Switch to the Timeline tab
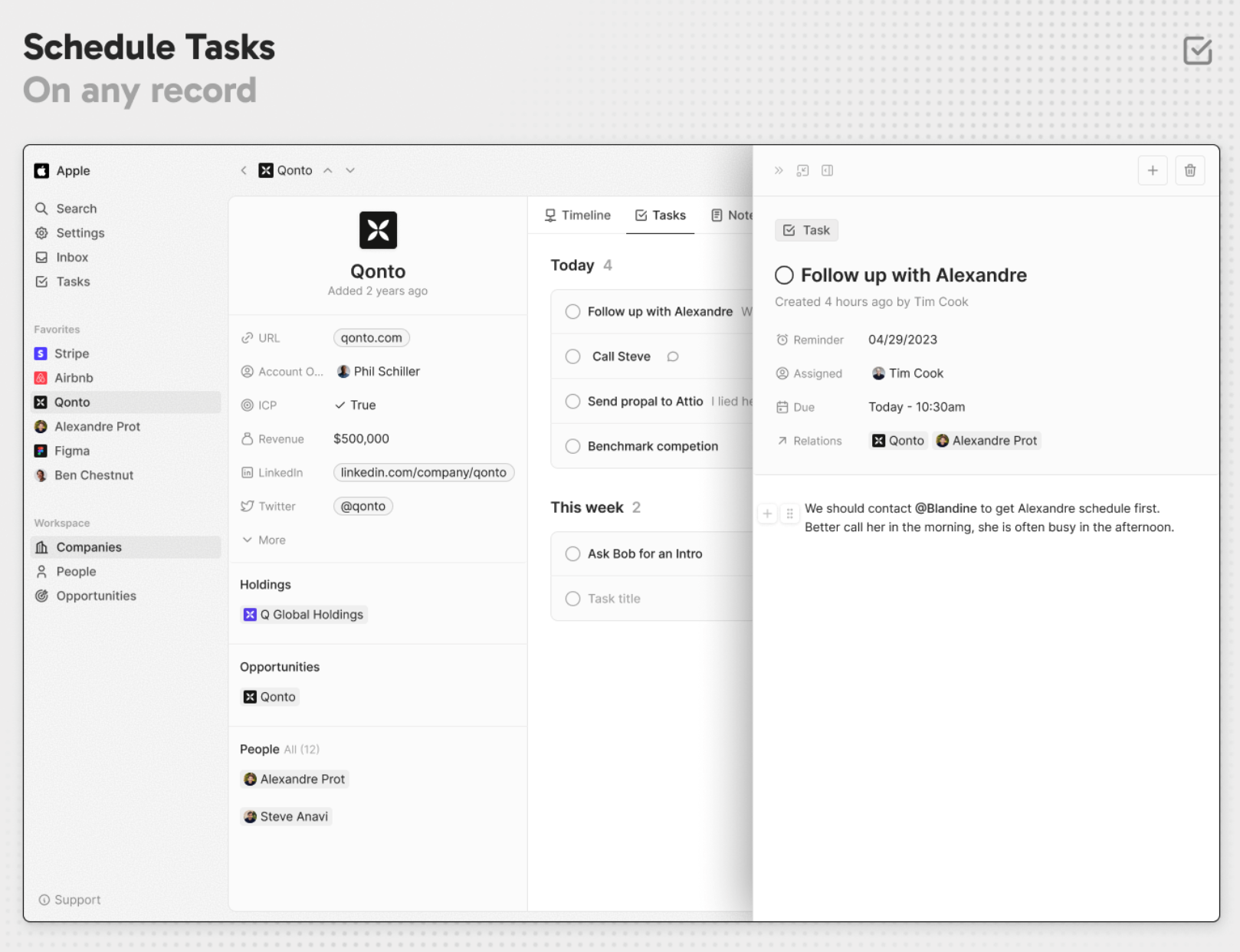1240x952 pixels. [578, 215]
